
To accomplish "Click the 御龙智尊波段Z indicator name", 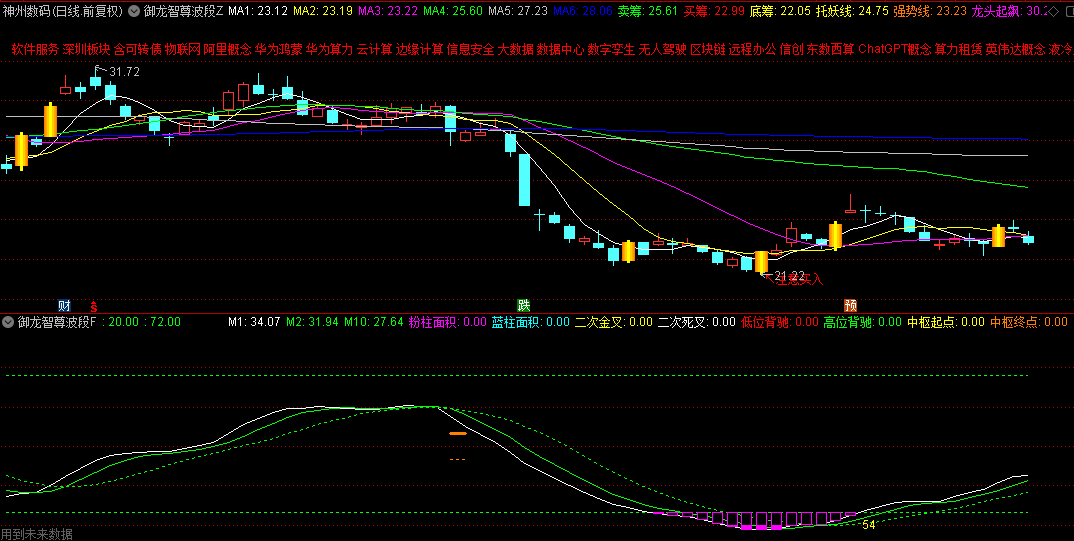I will 184,11.
